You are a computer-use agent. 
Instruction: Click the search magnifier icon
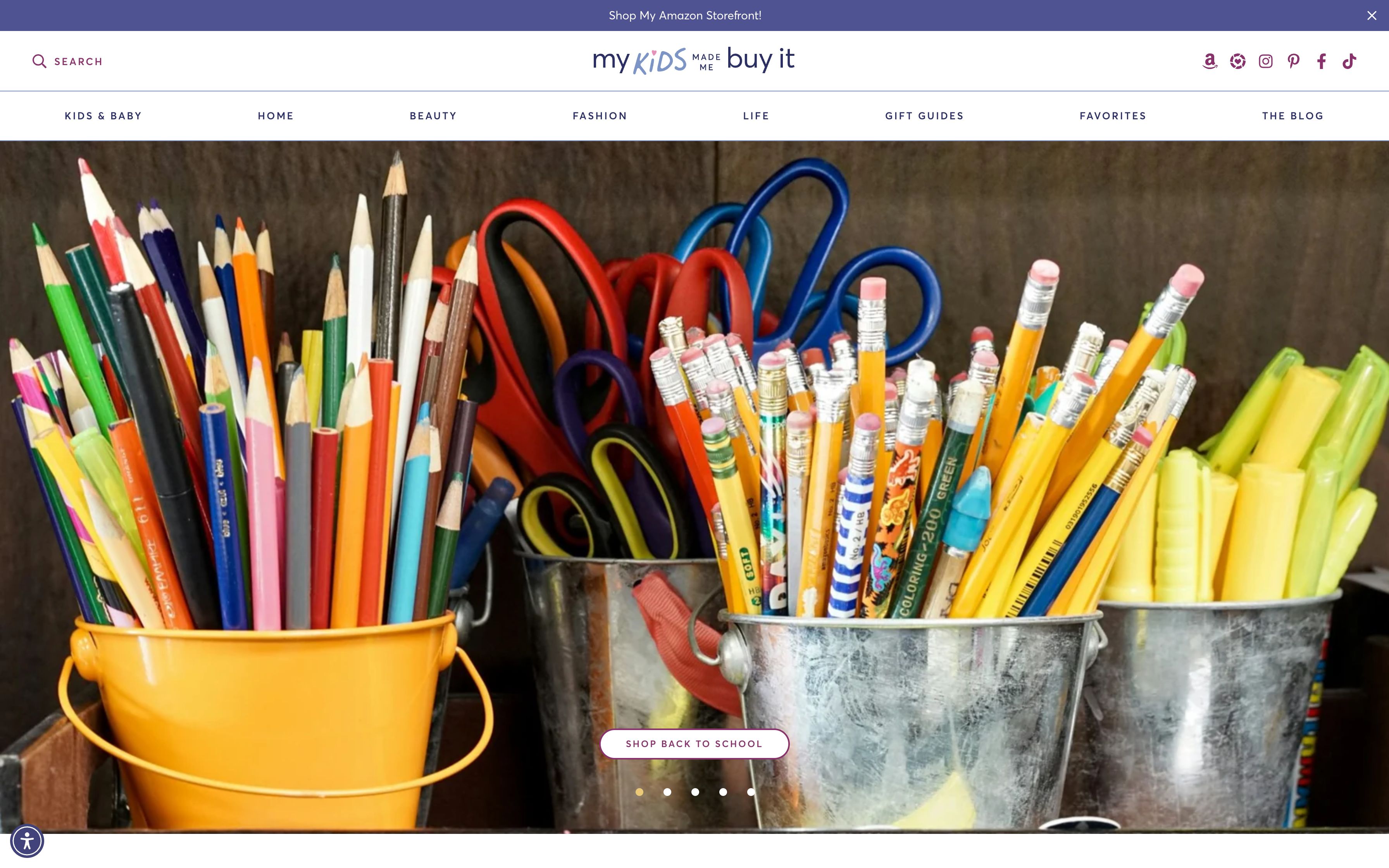tap(39, 62)
